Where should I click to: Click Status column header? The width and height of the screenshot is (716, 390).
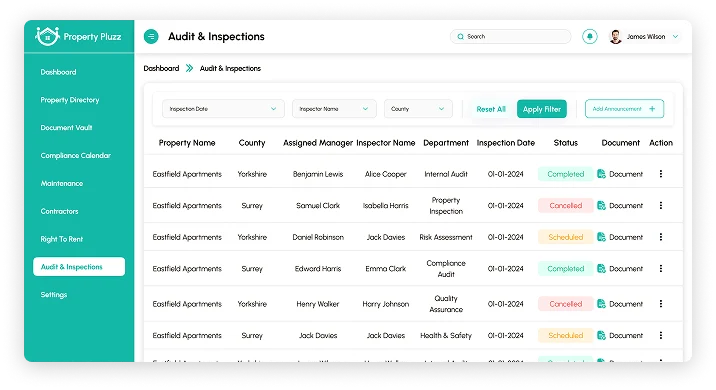coord(565,143)
